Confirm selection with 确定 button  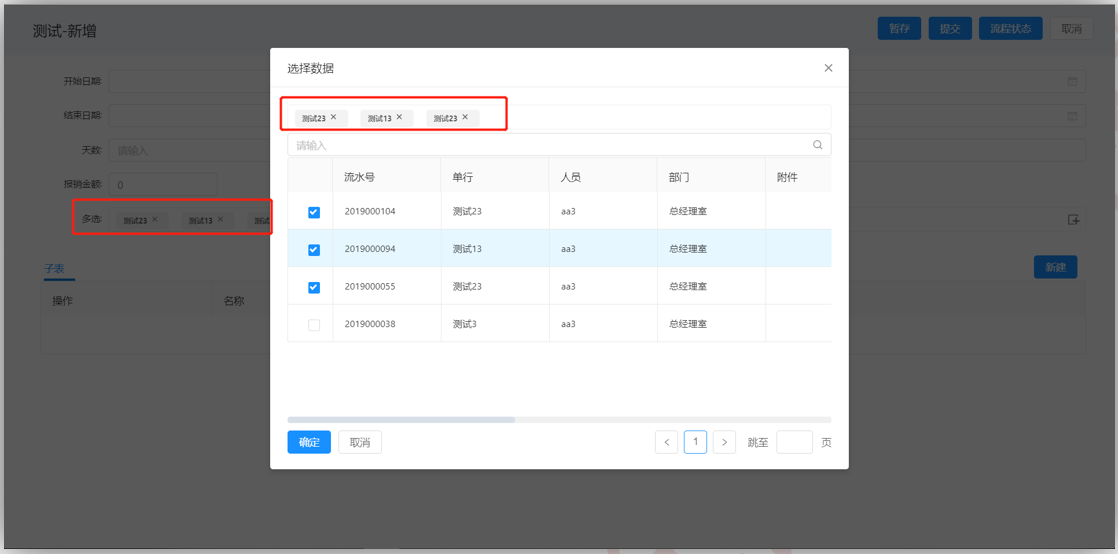(309, 442)
